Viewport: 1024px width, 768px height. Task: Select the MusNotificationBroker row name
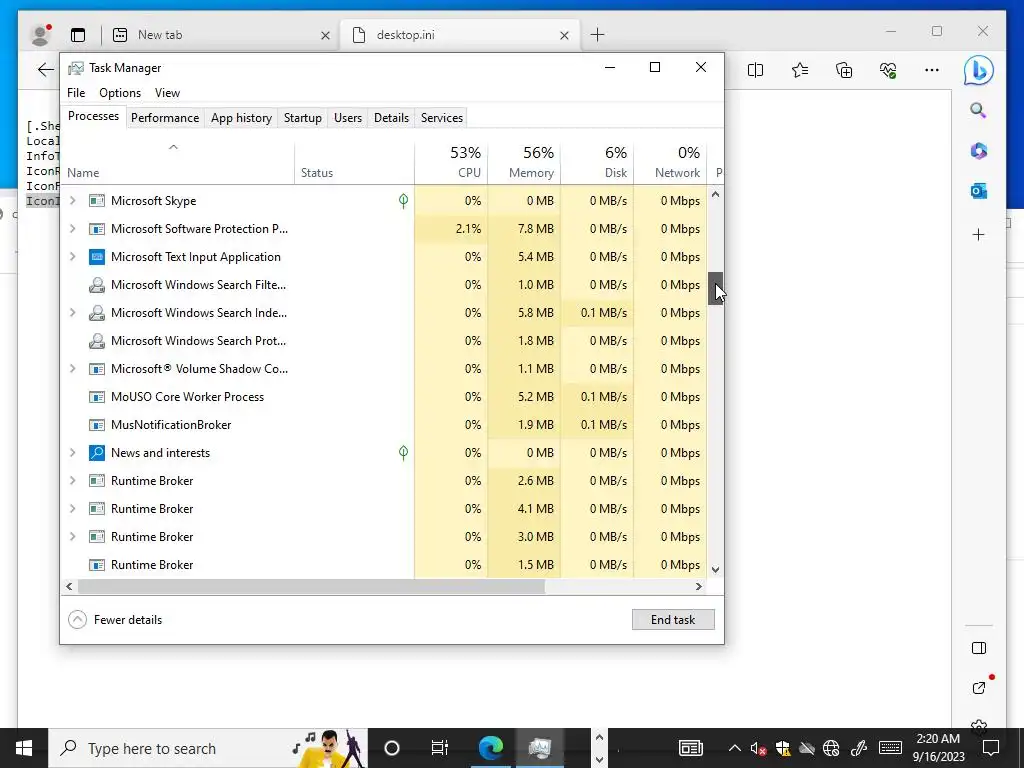(x=171, y=425)
